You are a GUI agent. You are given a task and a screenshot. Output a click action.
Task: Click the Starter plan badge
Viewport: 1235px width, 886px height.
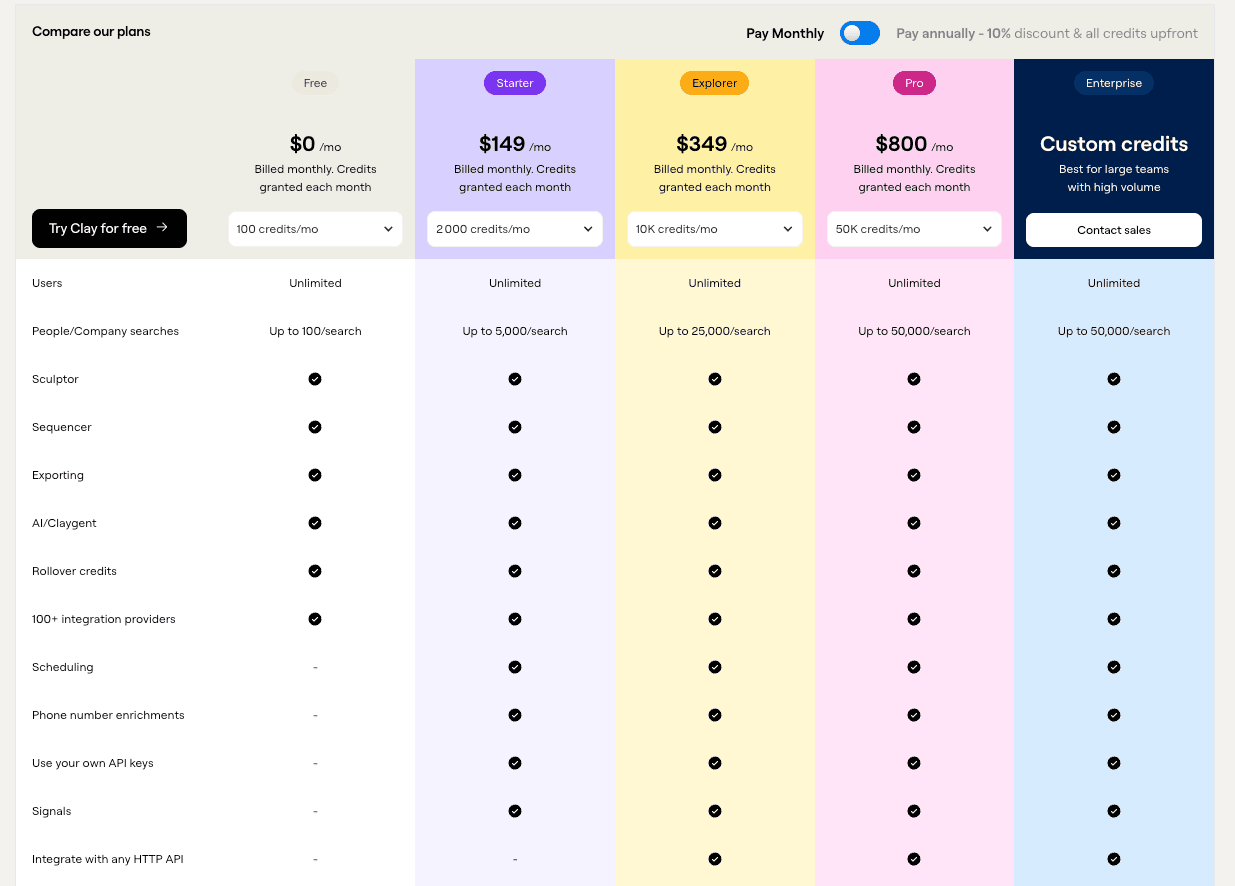[x=515, y=83]
